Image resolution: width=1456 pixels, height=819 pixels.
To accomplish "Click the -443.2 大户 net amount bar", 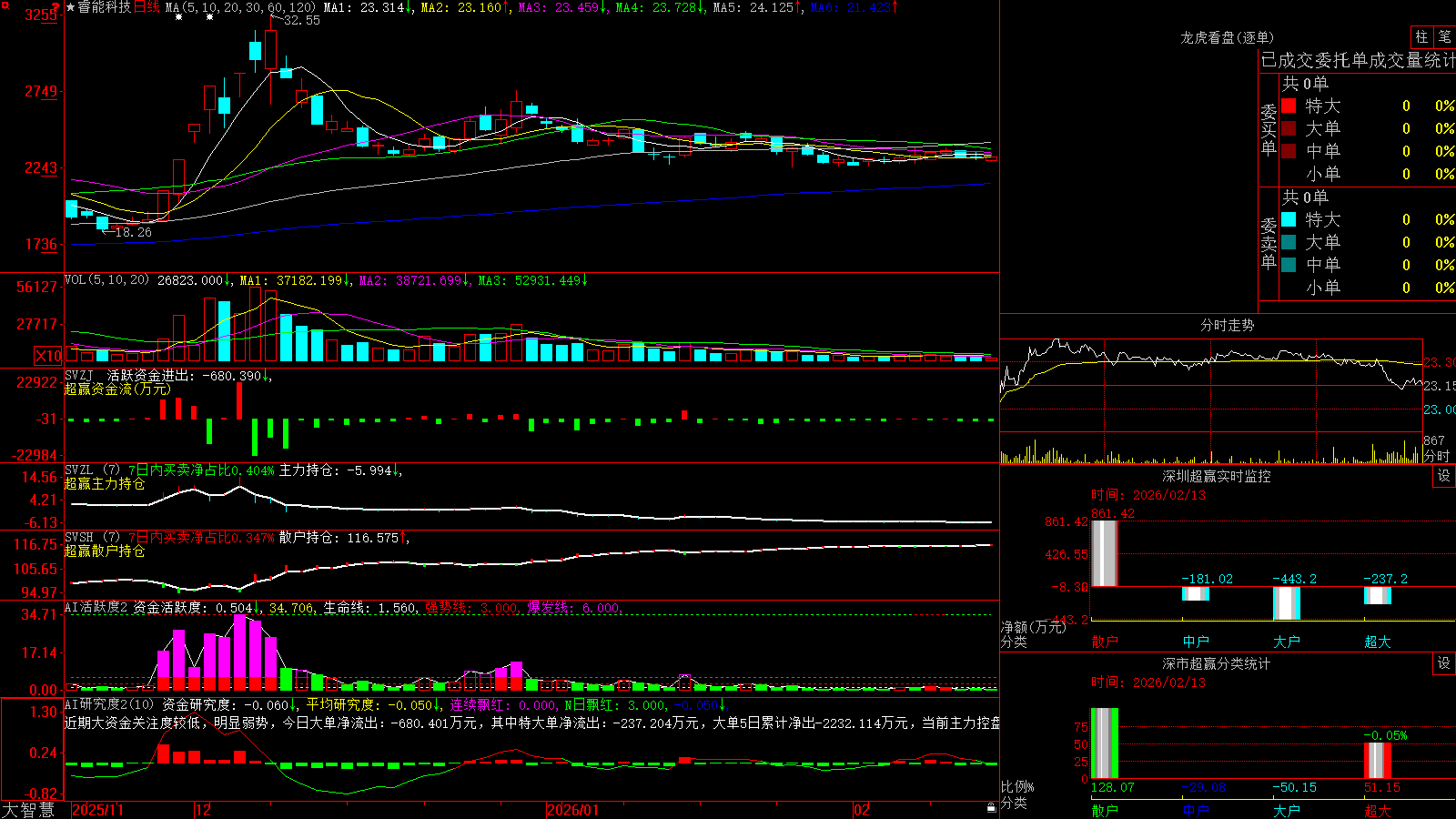I will point(1287,603).
